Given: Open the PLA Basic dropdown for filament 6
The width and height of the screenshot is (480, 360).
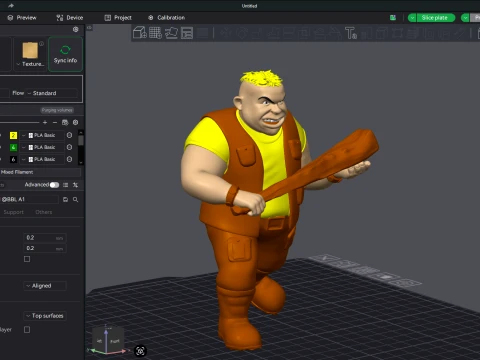Looking at the screenshot, I should click(x=43, y=159).
